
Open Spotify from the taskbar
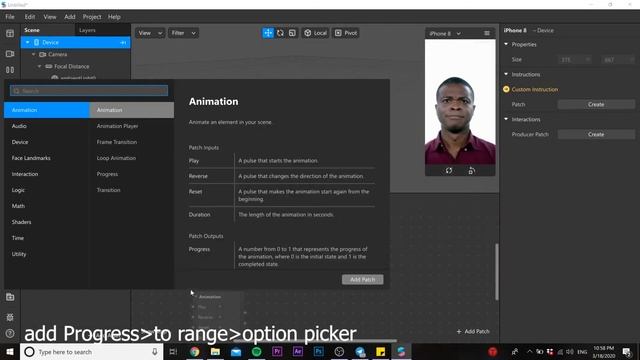[257, 351]
